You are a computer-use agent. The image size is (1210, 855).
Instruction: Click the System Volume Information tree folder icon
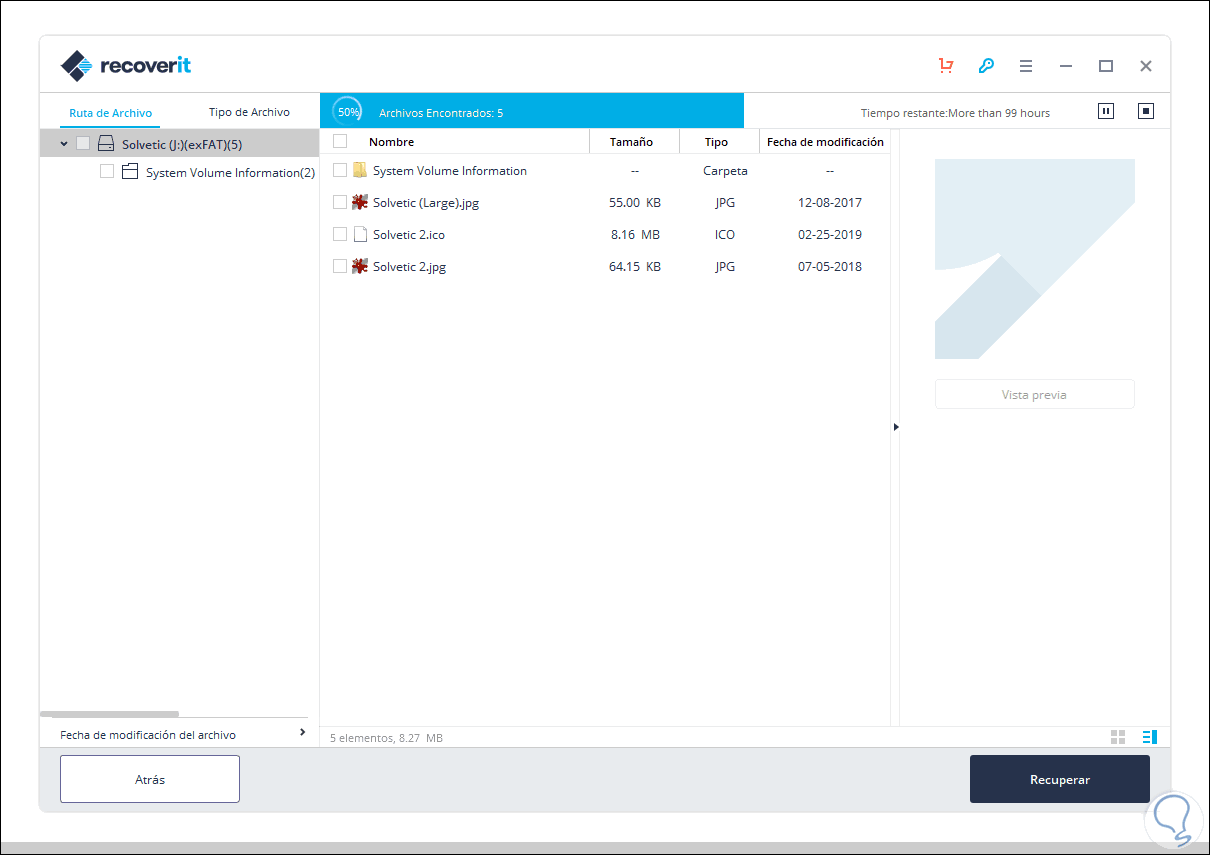[x=130, y=172]
